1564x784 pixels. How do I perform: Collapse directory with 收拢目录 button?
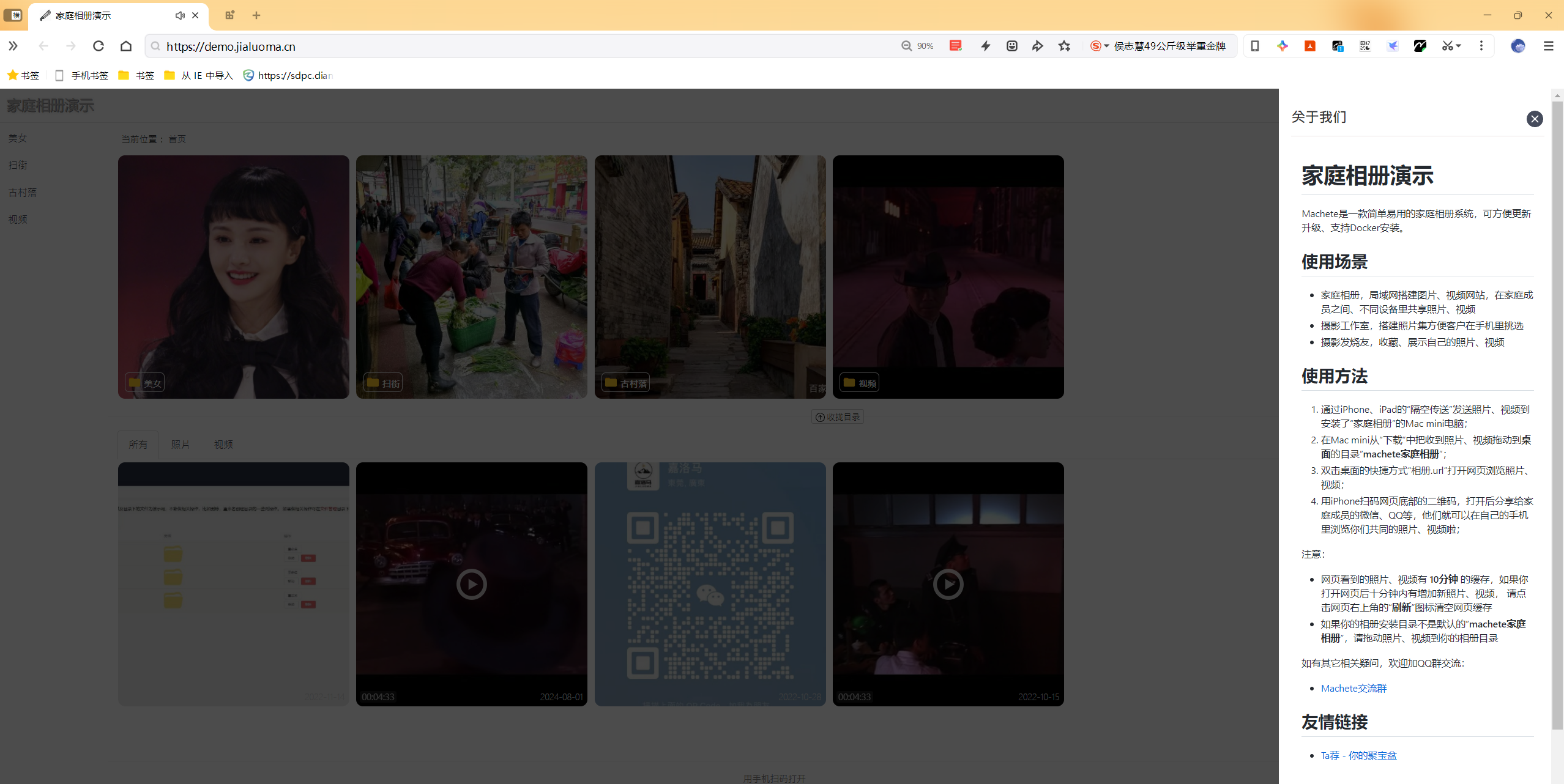[x=838, y=416]
